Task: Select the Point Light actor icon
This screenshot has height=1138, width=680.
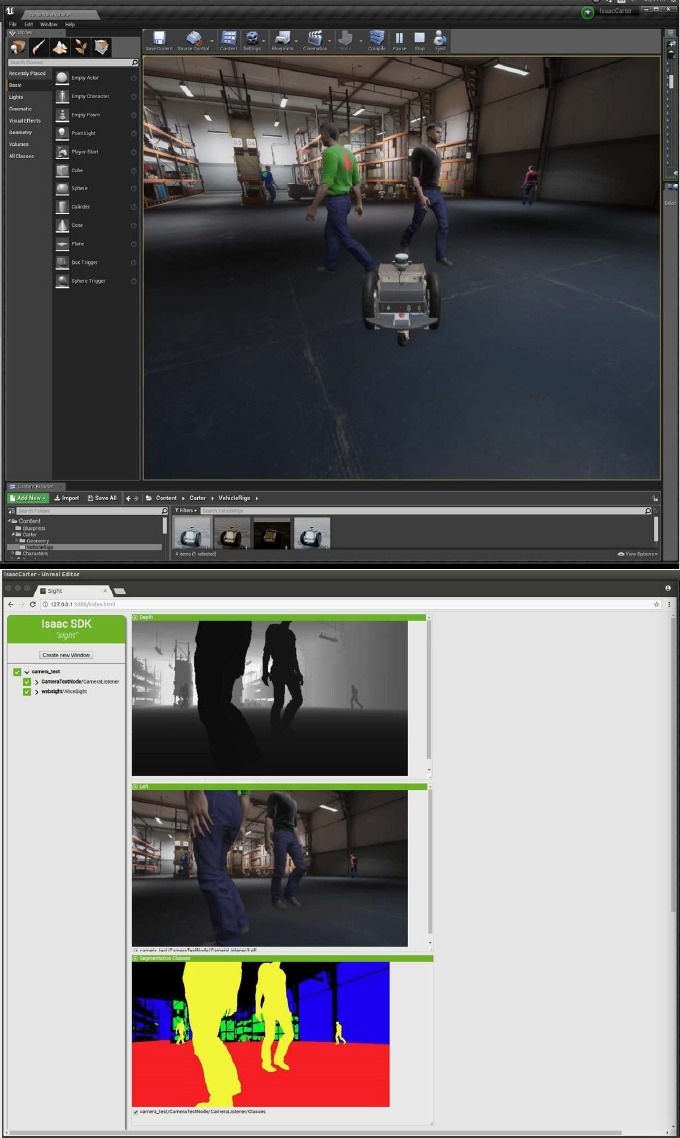Action: (63, 133)
